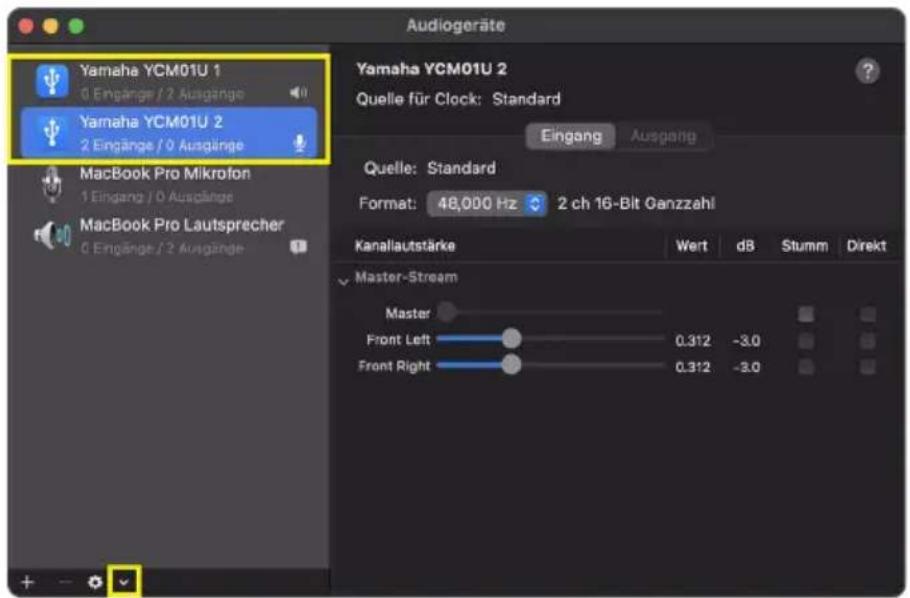Click the 2 ch 16-Bit Ganzzahl text

click(x=636, y=204)
